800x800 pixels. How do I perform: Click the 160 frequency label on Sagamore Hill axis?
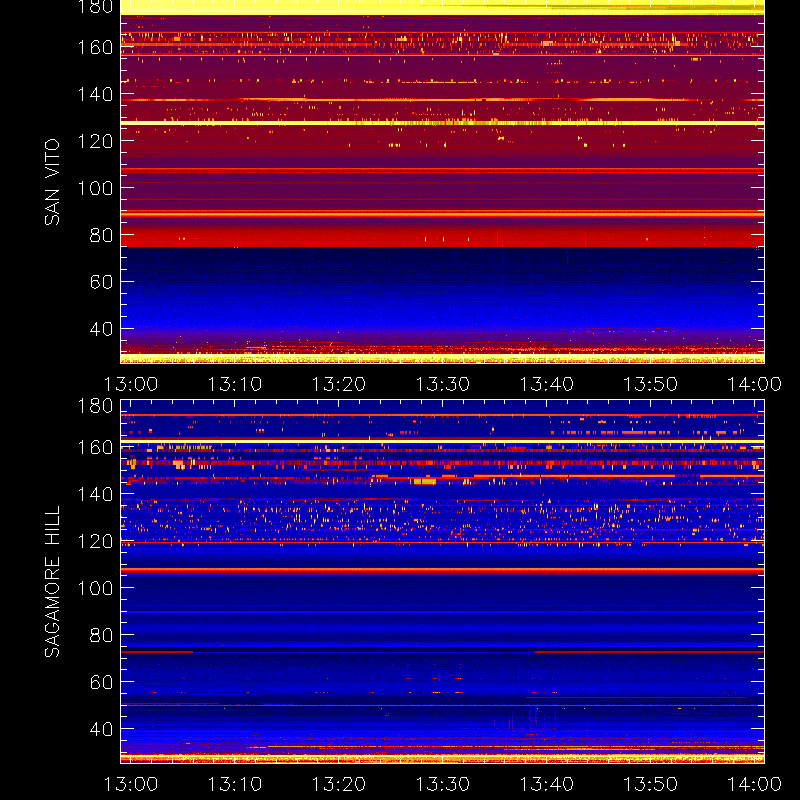click(95, 447)
